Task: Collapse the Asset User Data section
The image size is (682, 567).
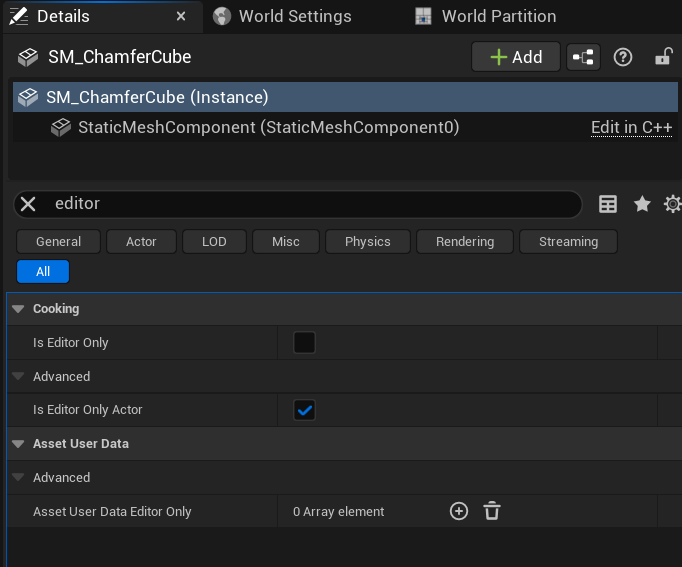Action: coord(19,444)
